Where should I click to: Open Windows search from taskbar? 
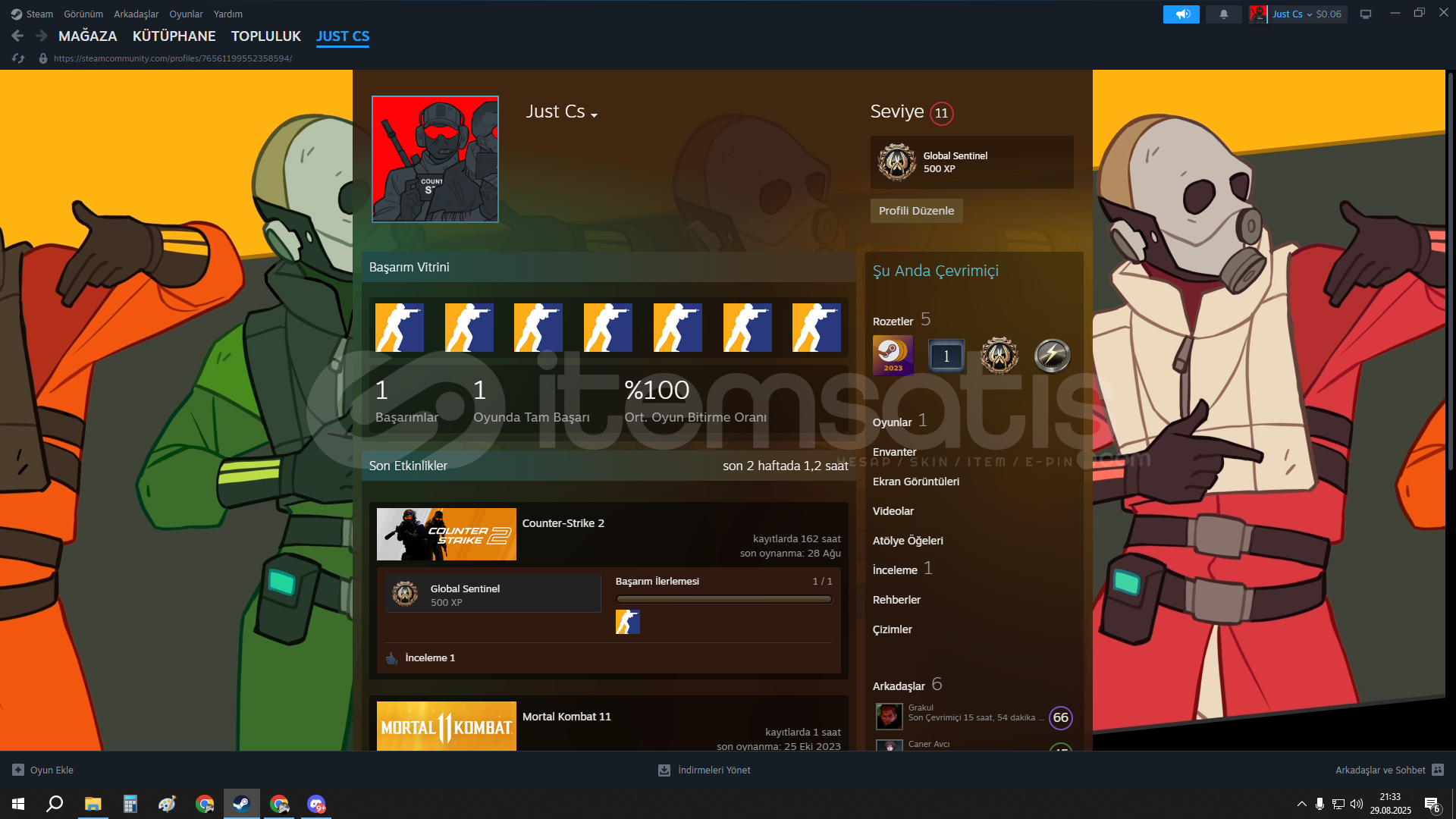(x=55, y=804)
